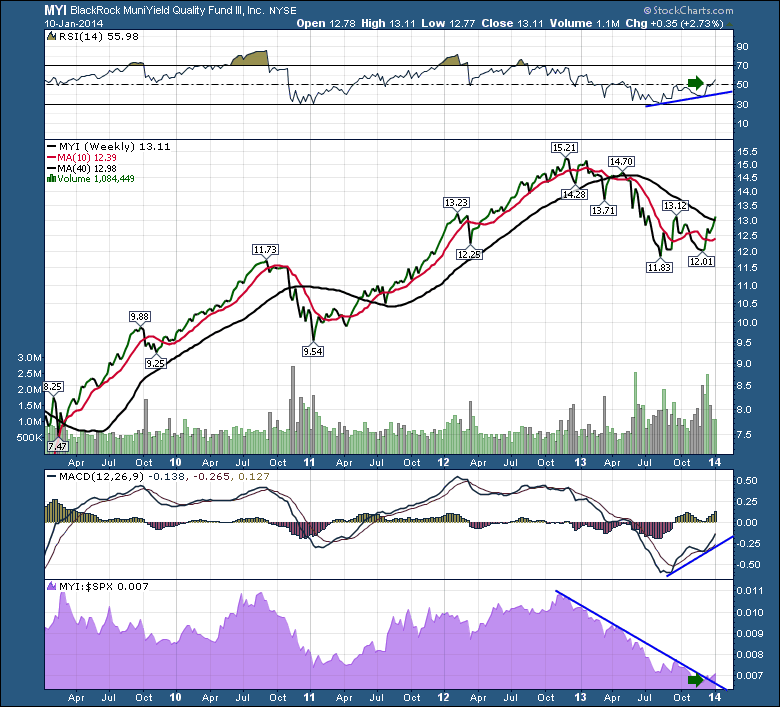Click the 0.008 tick on ratio axis

point(750,655)
